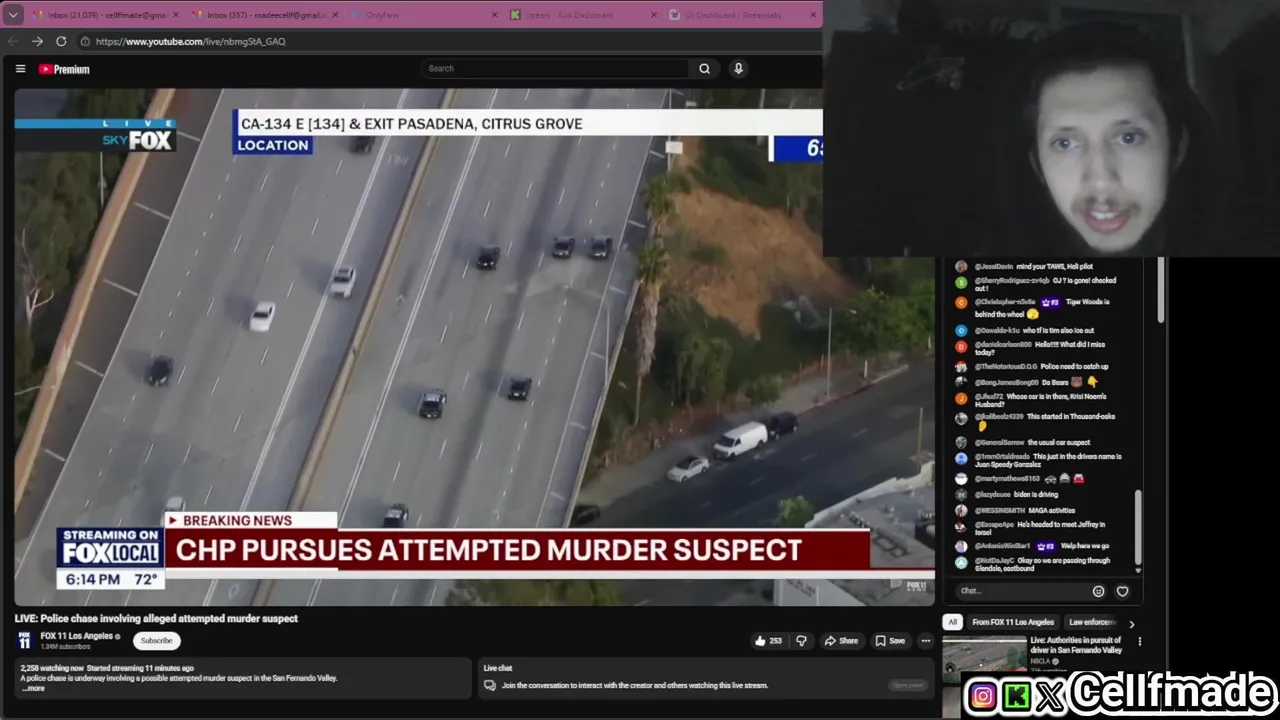Screen dimensions: 1280x720
Task: Select the Law enforcement chip
Action: click(1091, 622)
